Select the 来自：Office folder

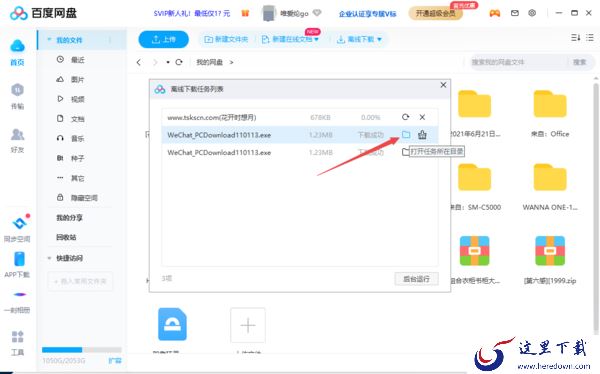[x=550, y=113]
